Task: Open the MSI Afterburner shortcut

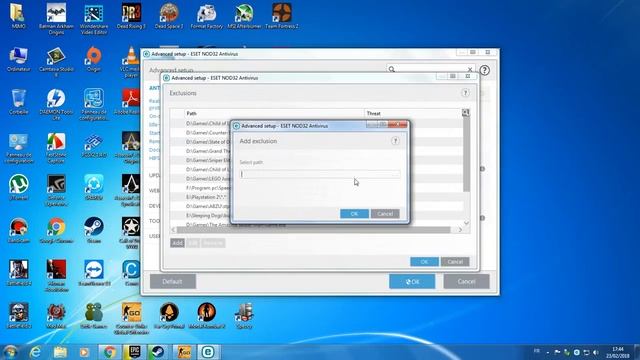Action: [244, 16]
